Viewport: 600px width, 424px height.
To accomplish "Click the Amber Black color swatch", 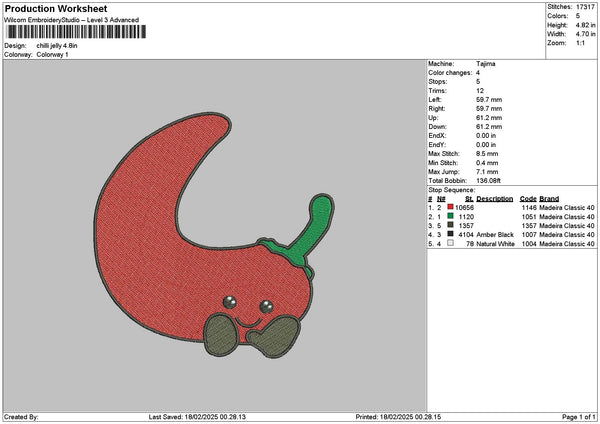I will pyautogui.click(x=450, y=234).
